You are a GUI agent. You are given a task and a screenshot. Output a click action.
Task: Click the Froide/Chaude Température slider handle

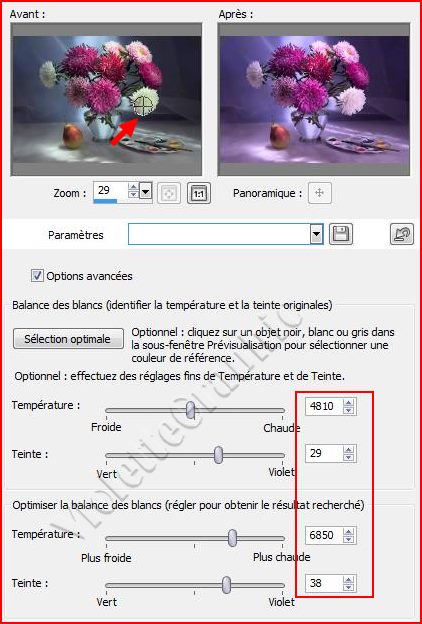point(191,410)
